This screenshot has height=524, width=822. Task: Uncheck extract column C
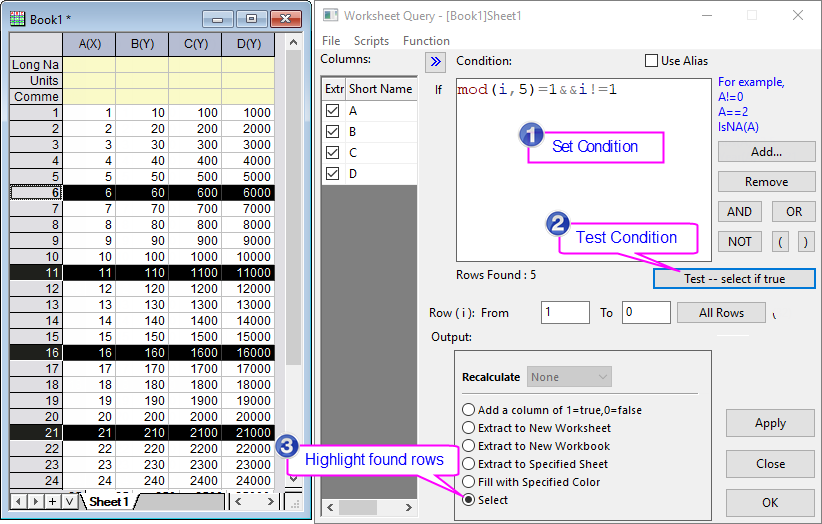[332, 152]
